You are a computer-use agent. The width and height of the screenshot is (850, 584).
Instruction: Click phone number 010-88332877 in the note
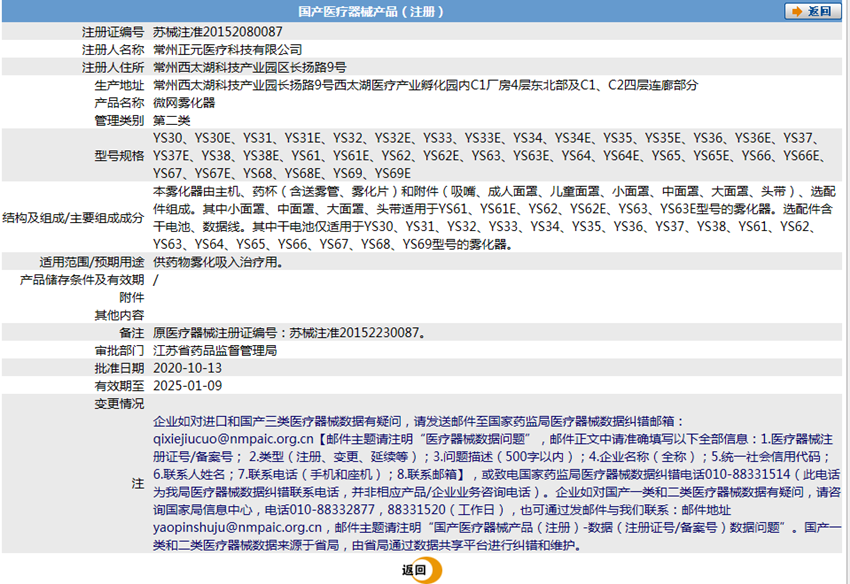pos(332,510)
